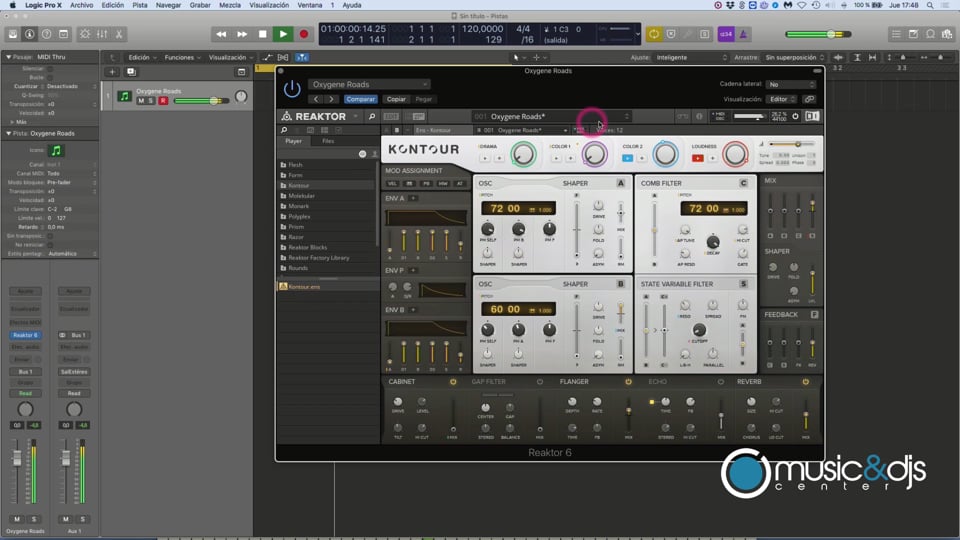This screenshot has width=960, height=540.
Task: Mute the Oxygene Roads track
Action: (141, 100)
